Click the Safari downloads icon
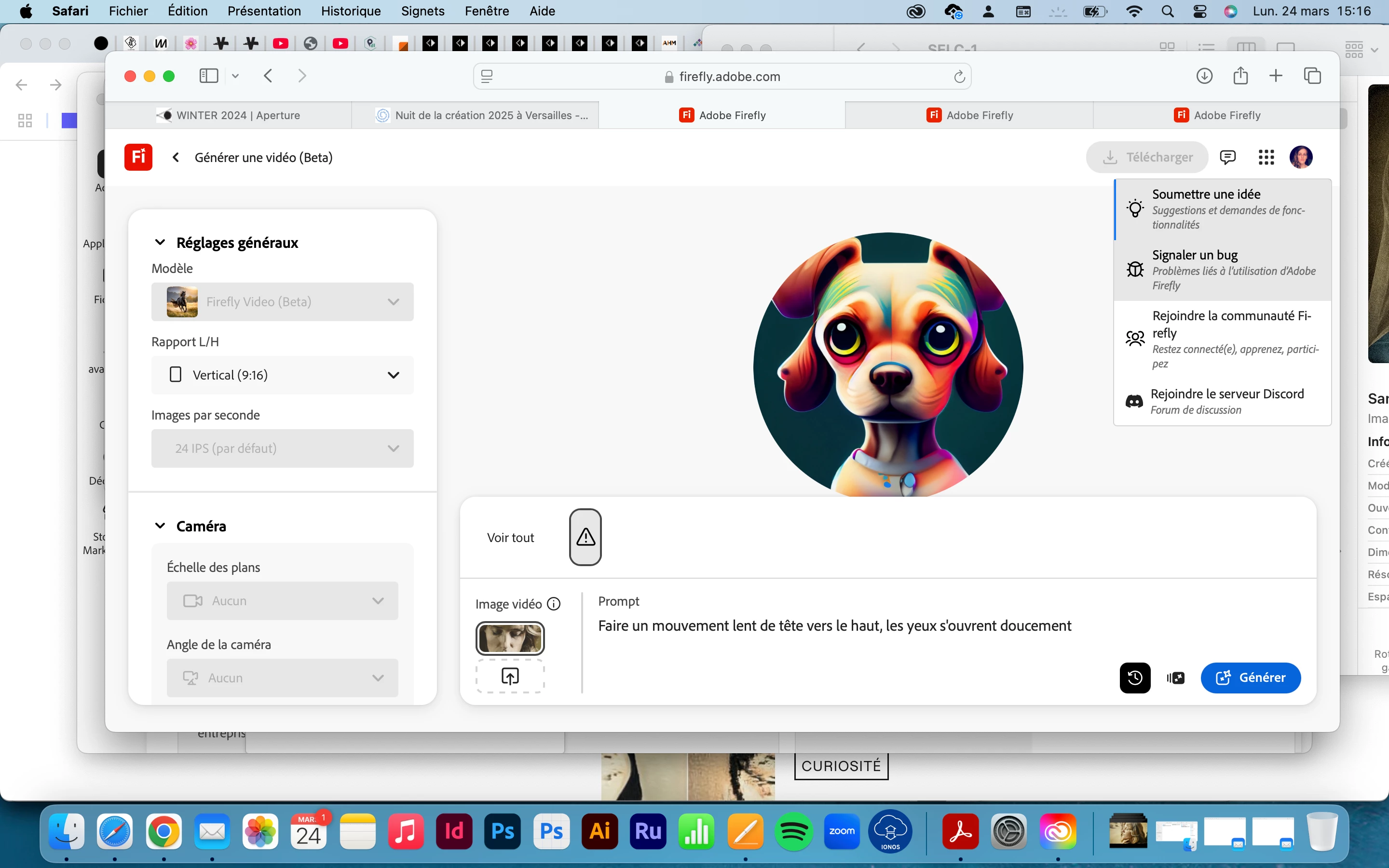 tap(1204, 76)
